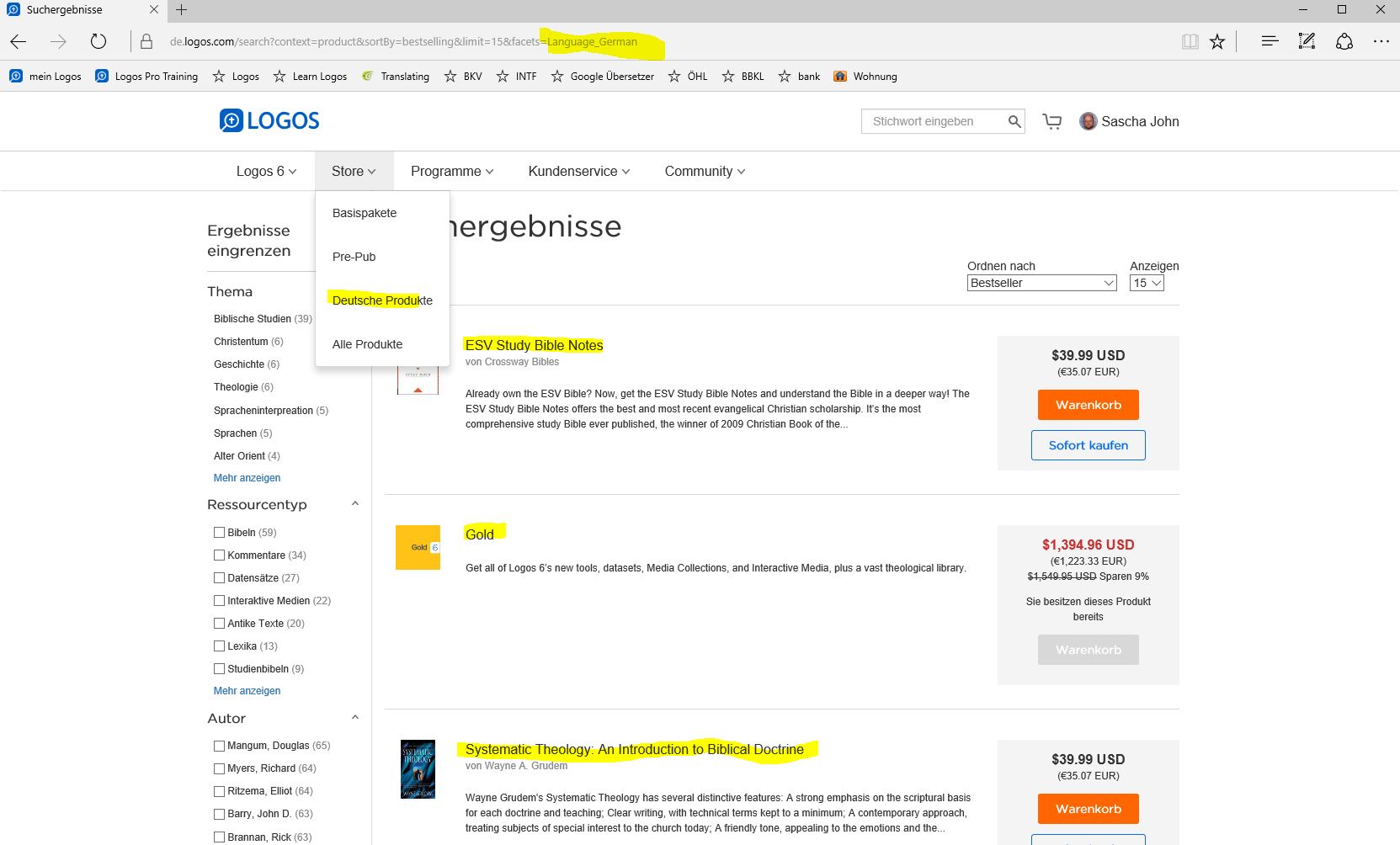Screen dimensions: 1400x845
Task: Open the browser More actions menu
Action: tap(1381, 40)
